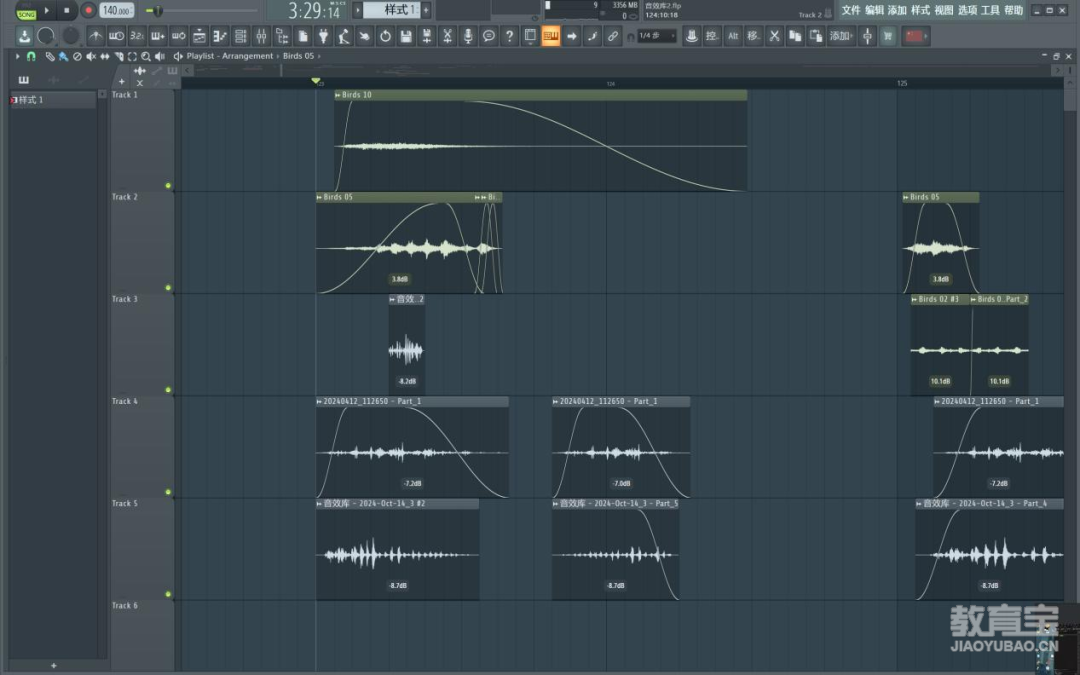This screenshot has width=1080, height=675.
Task: Expand Birds 05 breadcrumb arrow
Action: 319,56
